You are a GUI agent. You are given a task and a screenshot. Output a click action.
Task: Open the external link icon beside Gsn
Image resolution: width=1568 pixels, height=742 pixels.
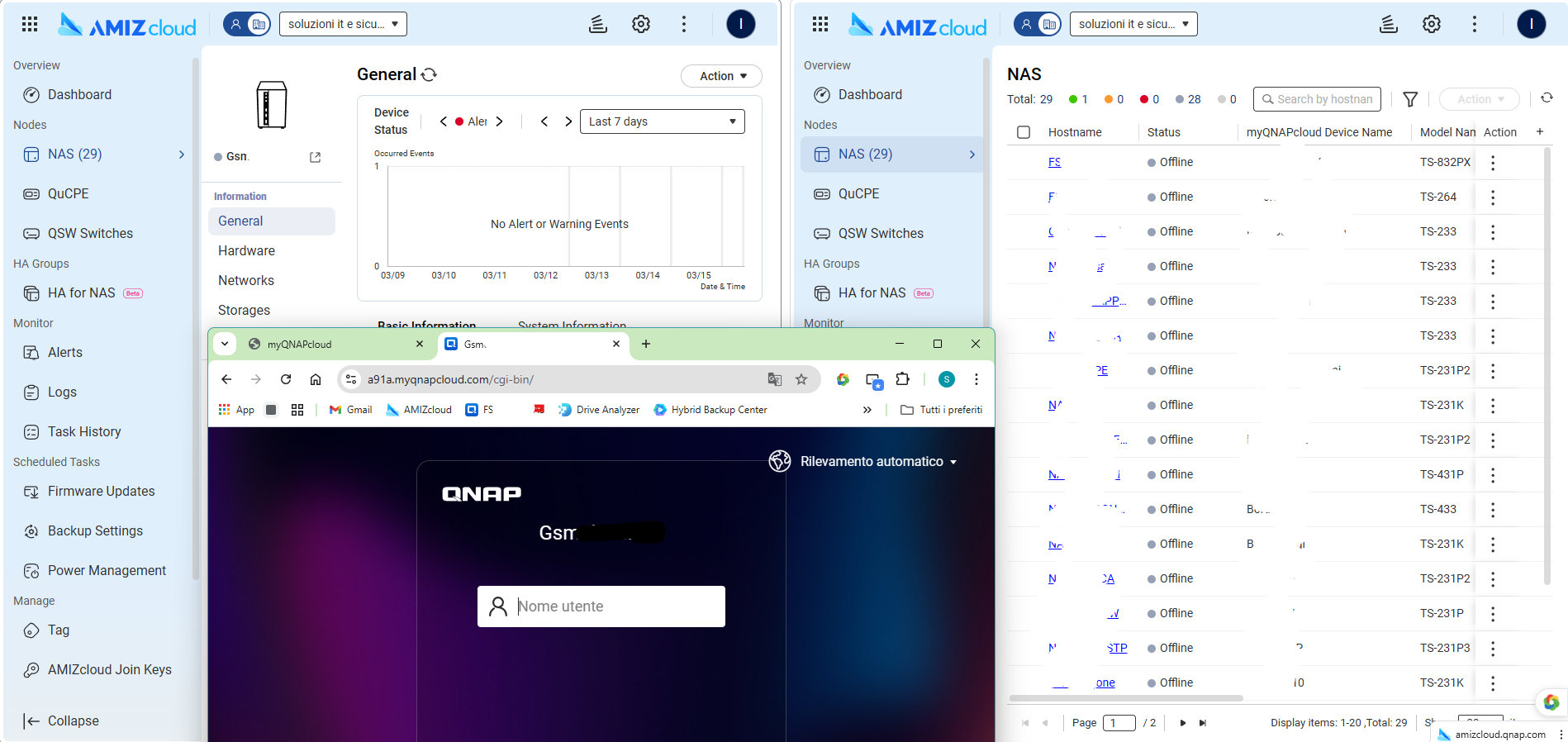(315, 157)
